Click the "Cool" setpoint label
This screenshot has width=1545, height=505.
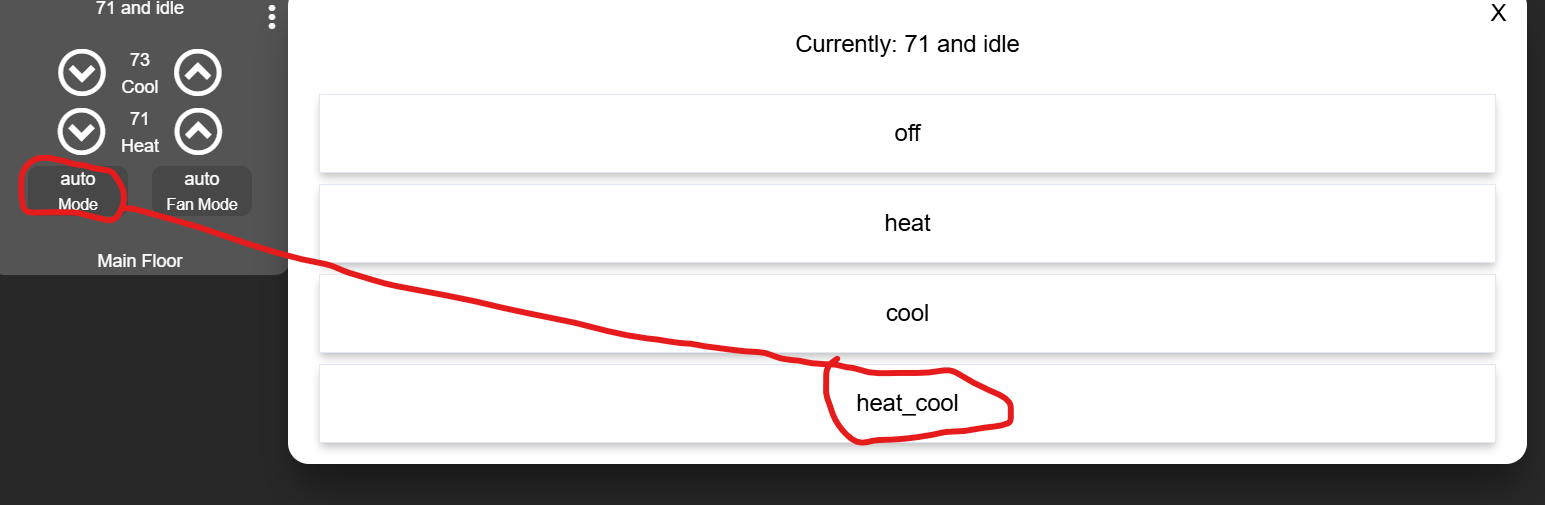click(140, 87)
